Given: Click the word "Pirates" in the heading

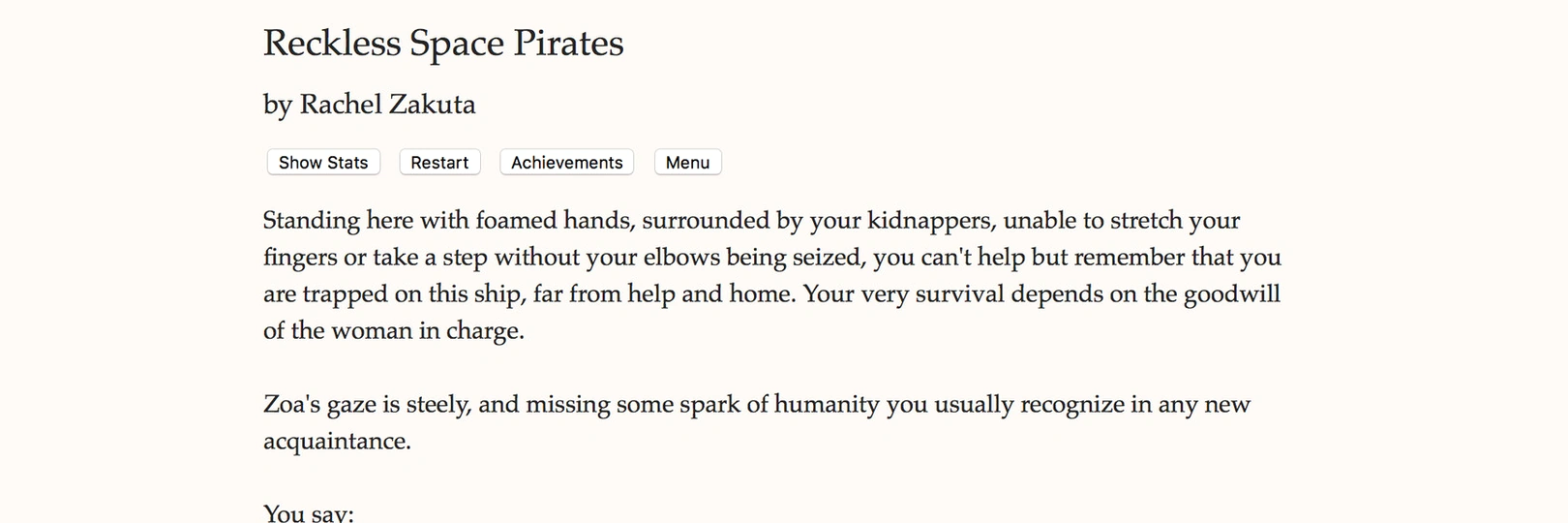Looking at the screenshot, I should click(x=568, y=44).
